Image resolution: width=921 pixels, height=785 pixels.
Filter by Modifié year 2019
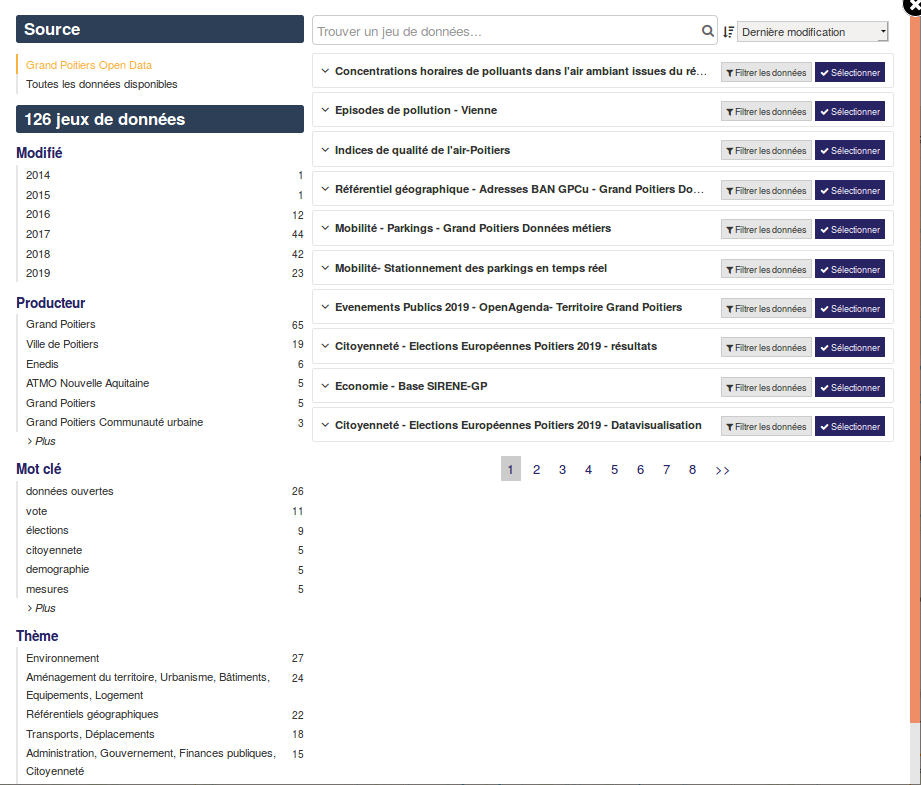pyautogui.click(x=164, y=273)
